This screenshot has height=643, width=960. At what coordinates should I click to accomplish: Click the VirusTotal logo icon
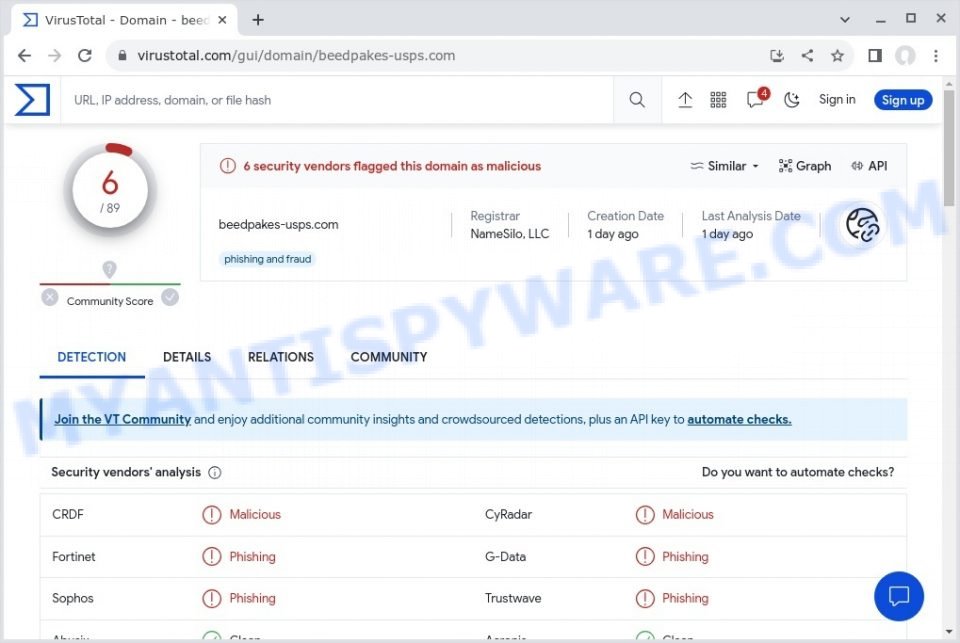click(32, 100)
